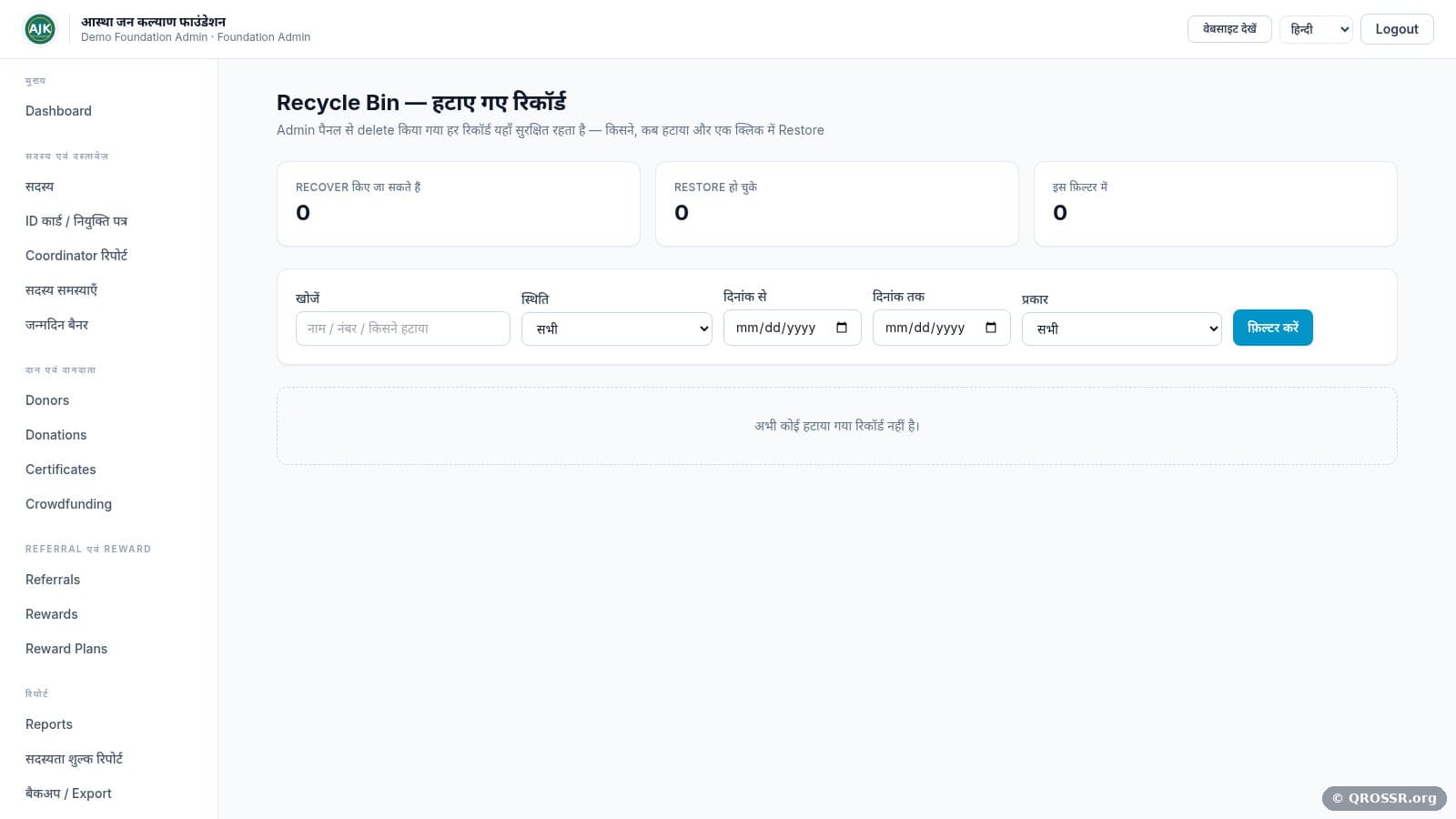Select Certificates in the sidebar
This screenshot has height=819, width=1456.
[61, 470]
